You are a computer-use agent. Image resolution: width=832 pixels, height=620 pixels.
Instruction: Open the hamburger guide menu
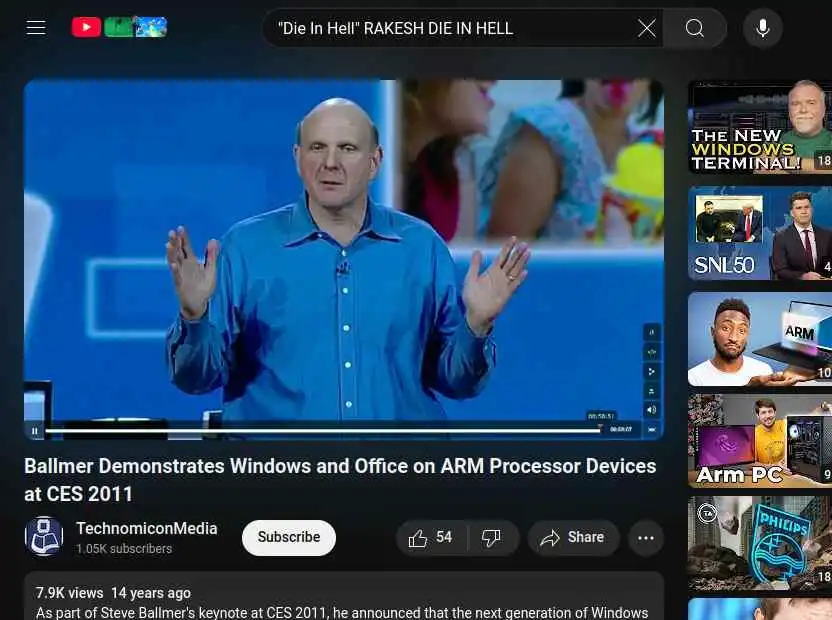[36, 28]
